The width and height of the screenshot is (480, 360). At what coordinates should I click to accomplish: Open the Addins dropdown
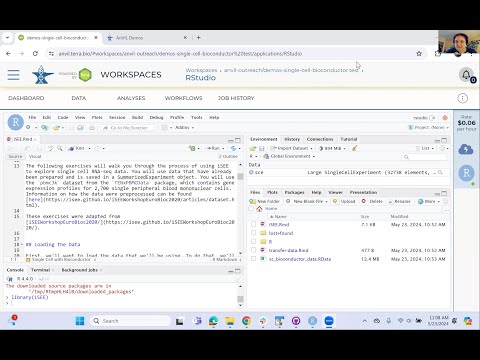(184, 127)
